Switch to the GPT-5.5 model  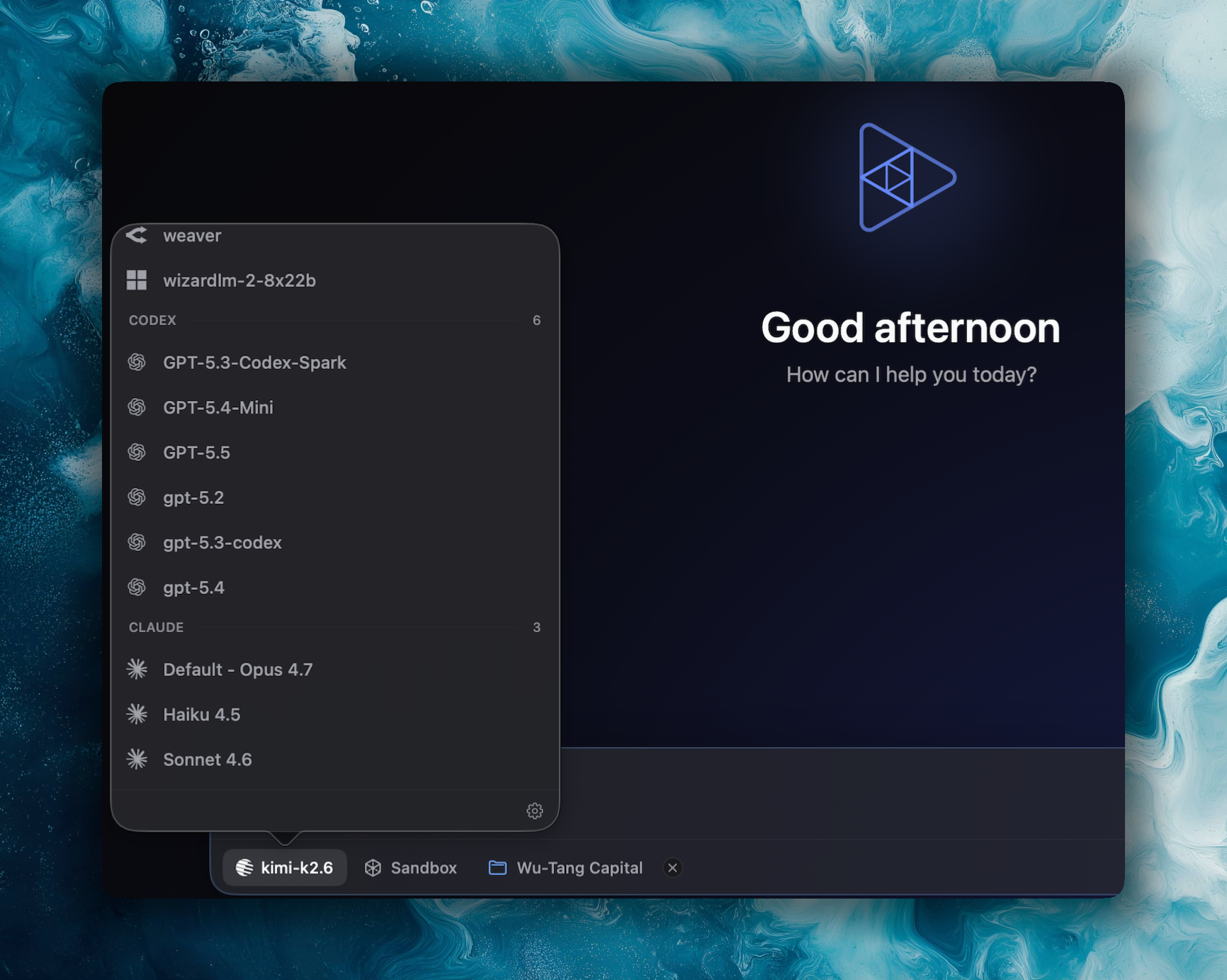[x=335, y=452]
